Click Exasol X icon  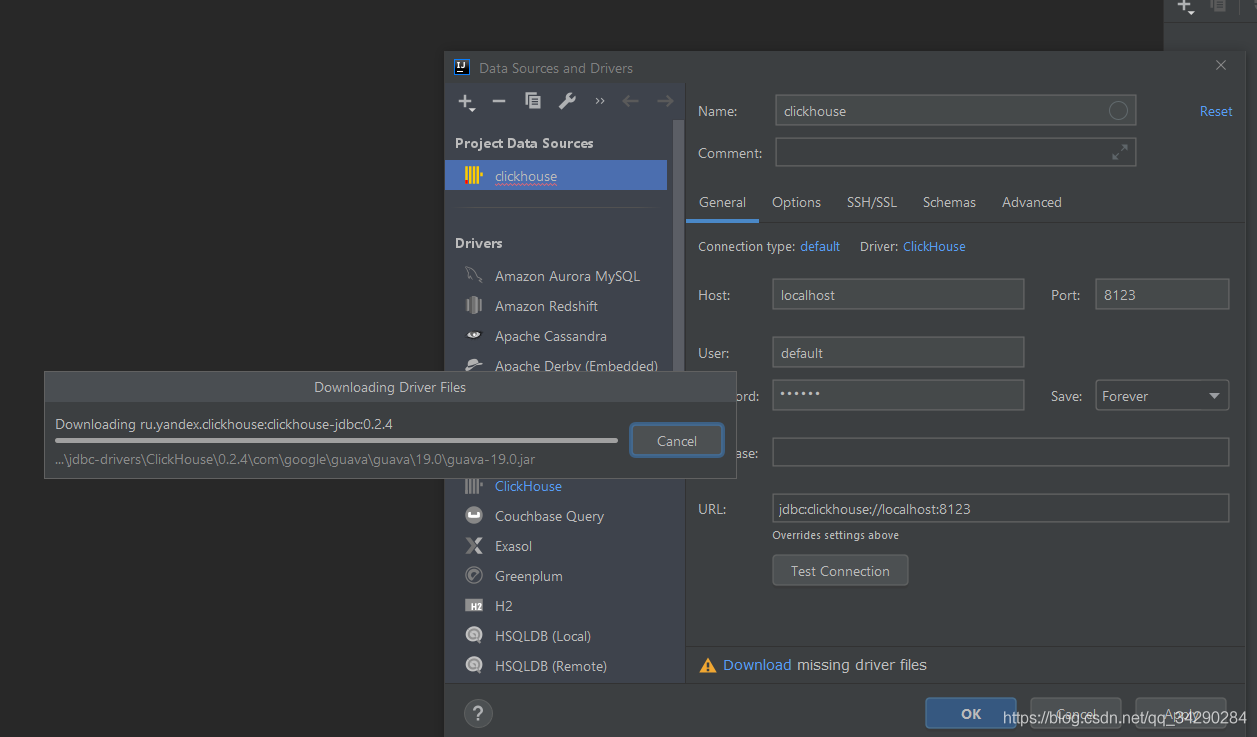pos(474,546)
